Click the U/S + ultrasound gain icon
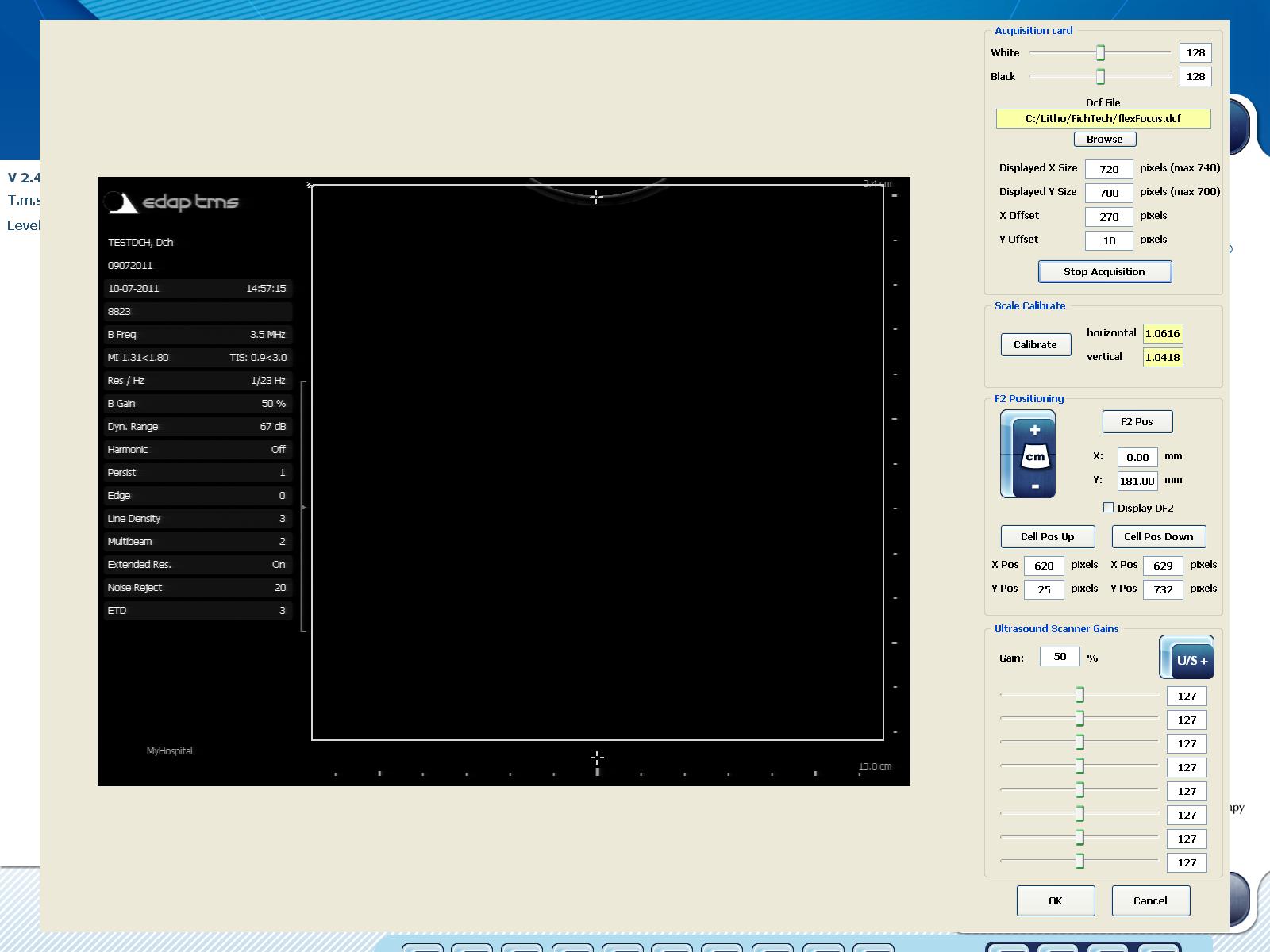1270x952 pixels. (1187, 657)
